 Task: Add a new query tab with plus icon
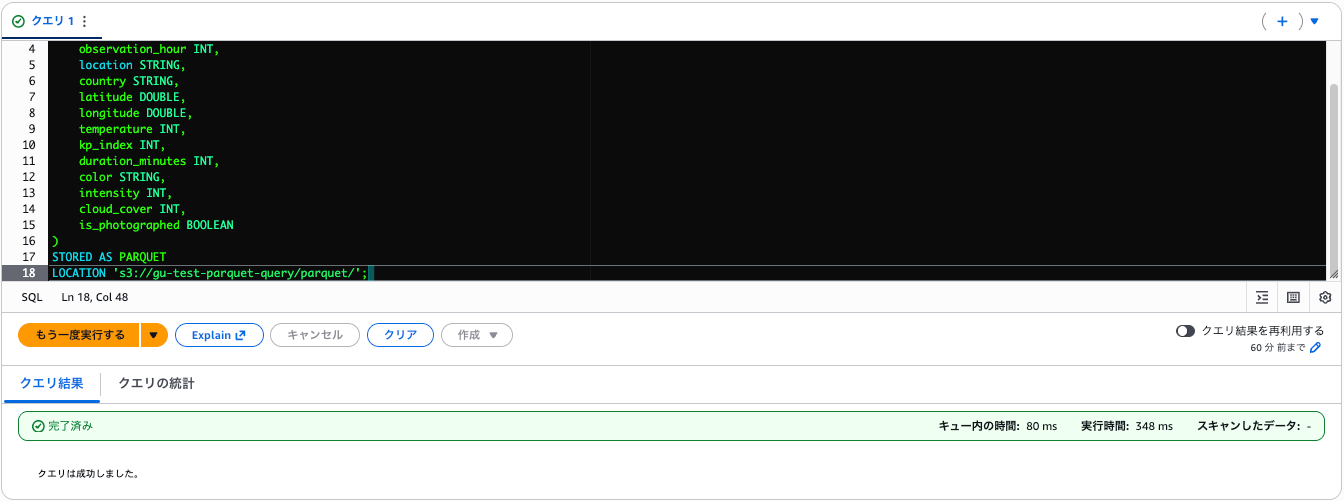(x=1282, y=21)
